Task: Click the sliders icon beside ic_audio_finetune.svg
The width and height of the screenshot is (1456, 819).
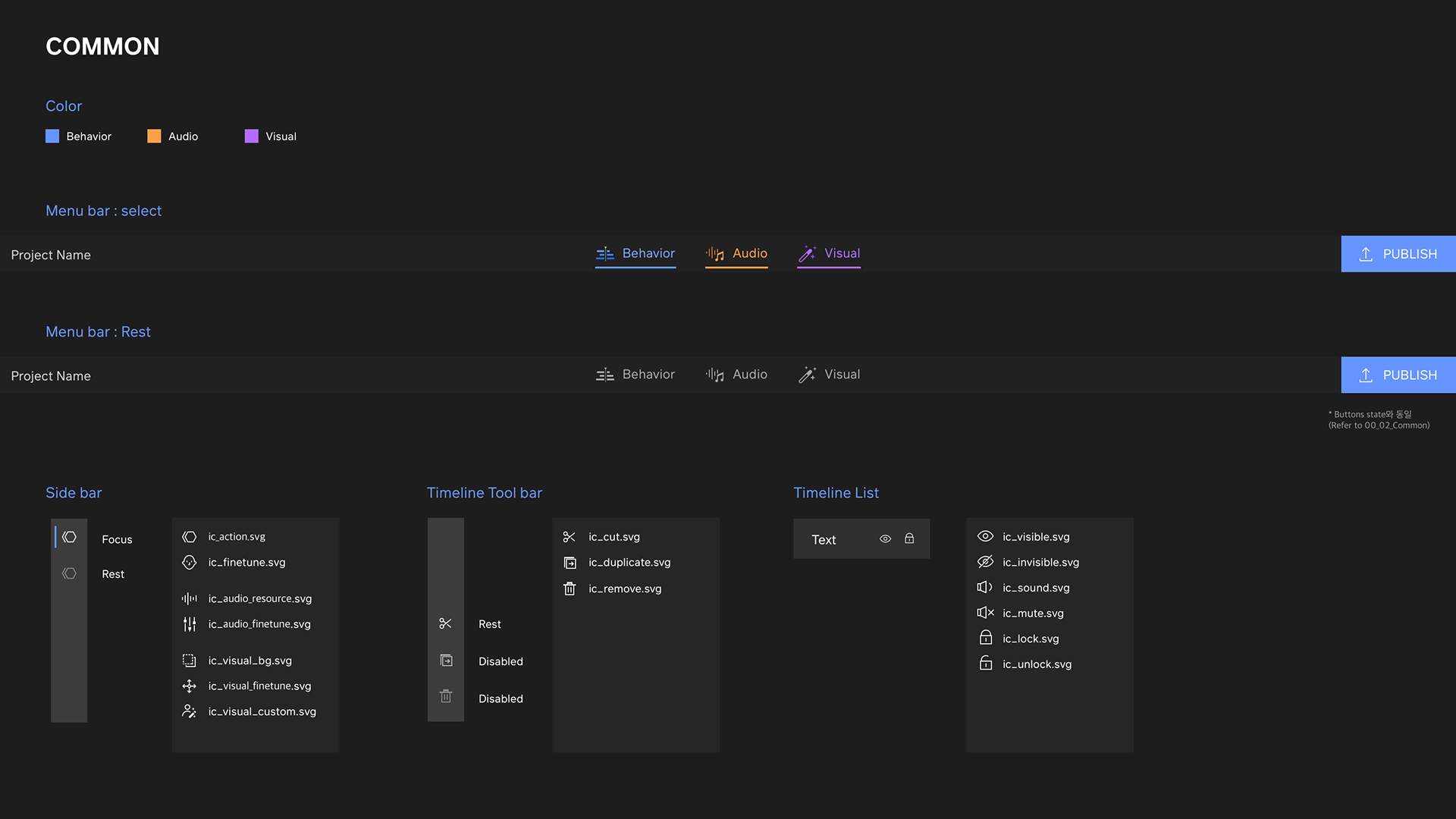Action: (189, 624)
